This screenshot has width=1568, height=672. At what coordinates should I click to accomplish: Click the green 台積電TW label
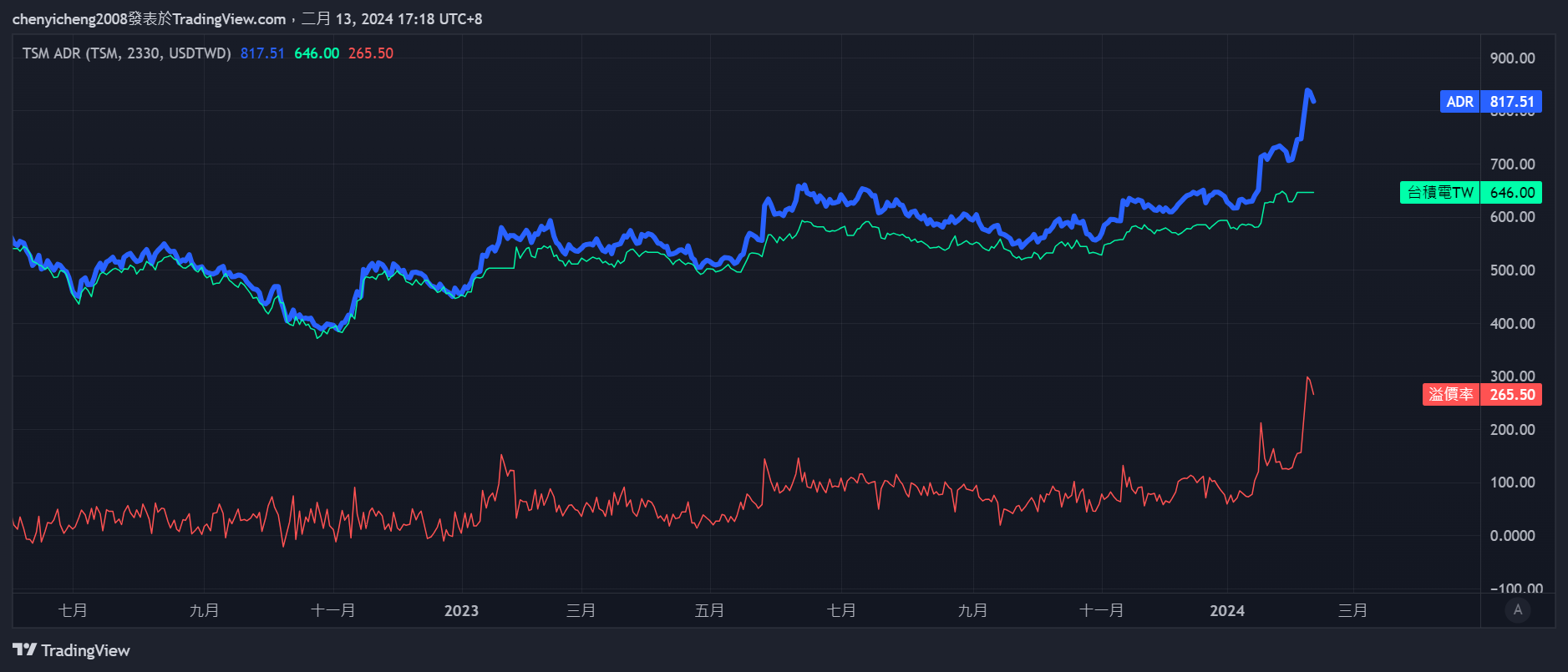click(1439, 193)
